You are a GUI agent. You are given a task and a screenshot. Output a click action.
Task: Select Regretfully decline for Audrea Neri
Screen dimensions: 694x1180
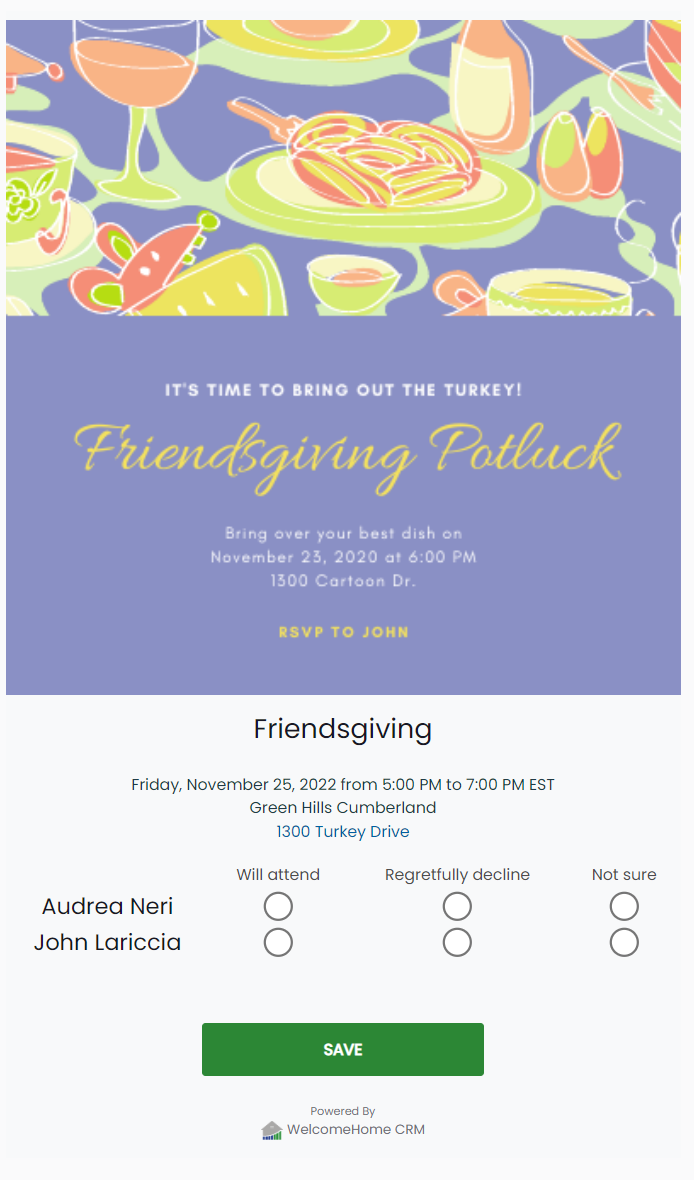(457, 906)
